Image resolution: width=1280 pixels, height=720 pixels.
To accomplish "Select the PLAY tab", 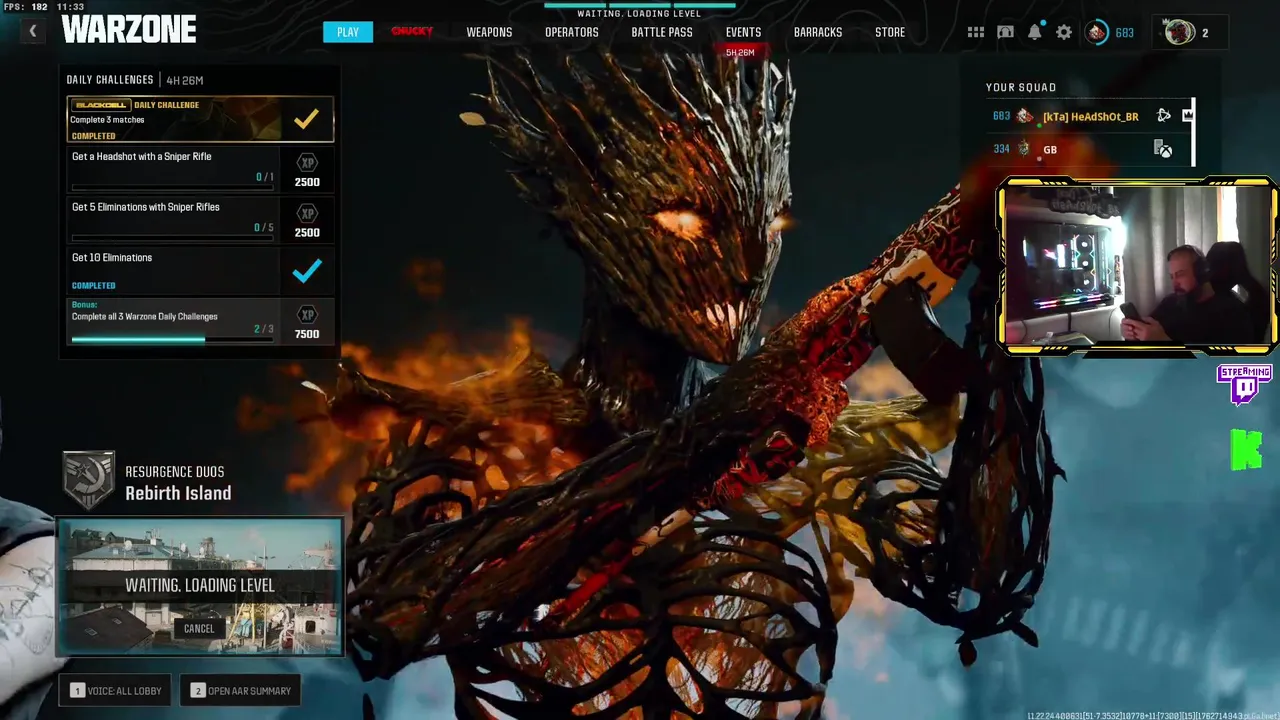I will point(348,32).
